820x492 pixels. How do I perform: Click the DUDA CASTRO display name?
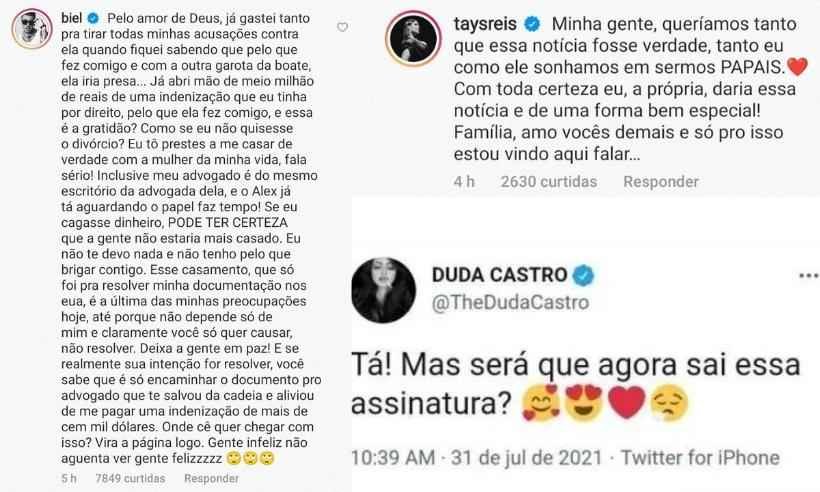point(499,275)
